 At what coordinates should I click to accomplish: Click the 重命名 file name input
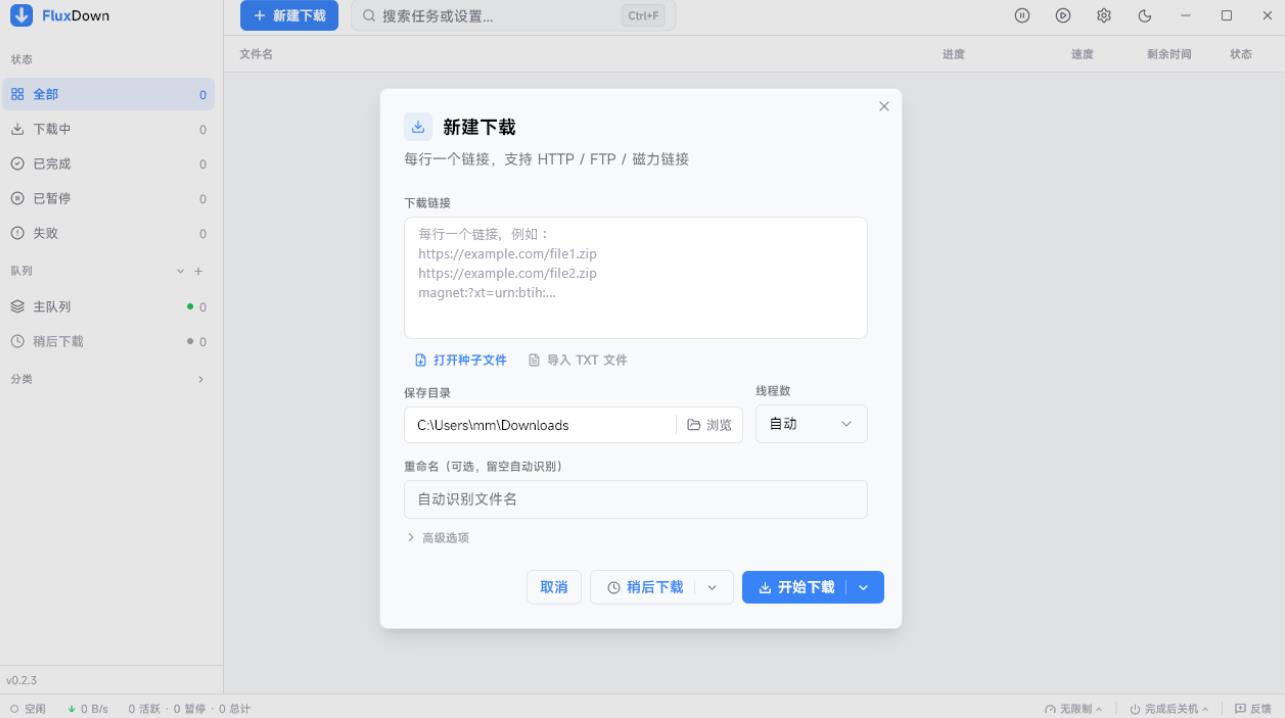tap(635, 499)
